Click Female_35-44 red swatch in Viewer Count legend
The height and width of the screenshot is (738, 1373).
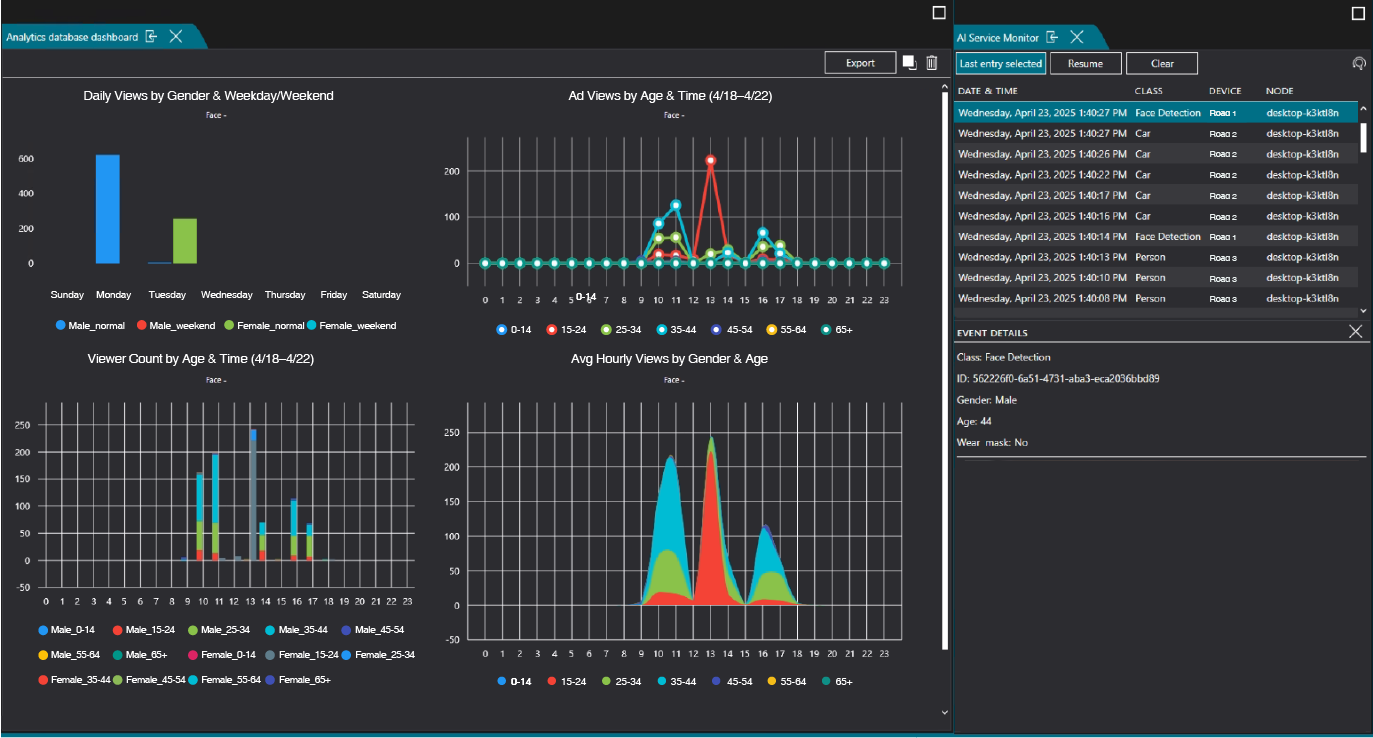(x=43, y=680)
